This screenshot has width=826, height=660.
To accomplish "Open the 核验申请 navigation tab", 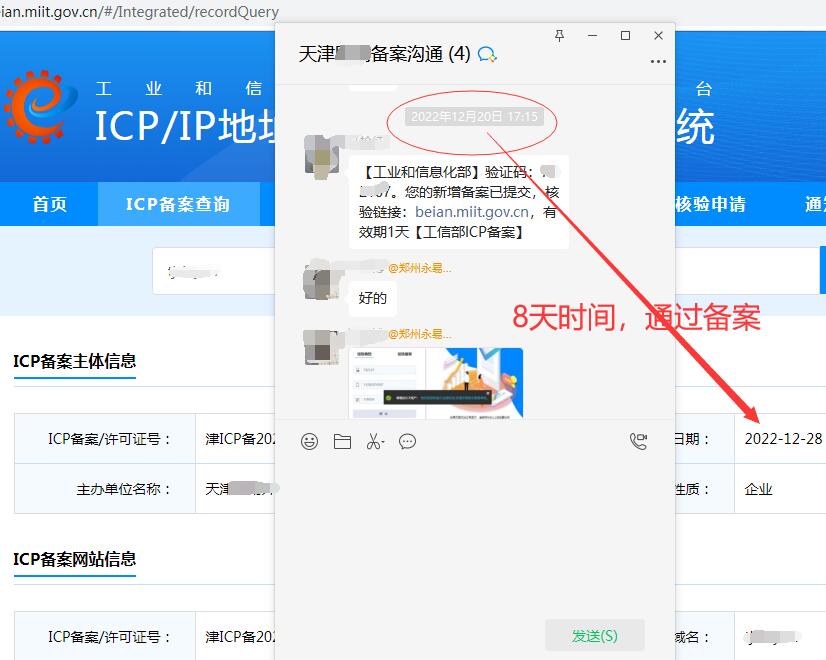I will (710, 204).
